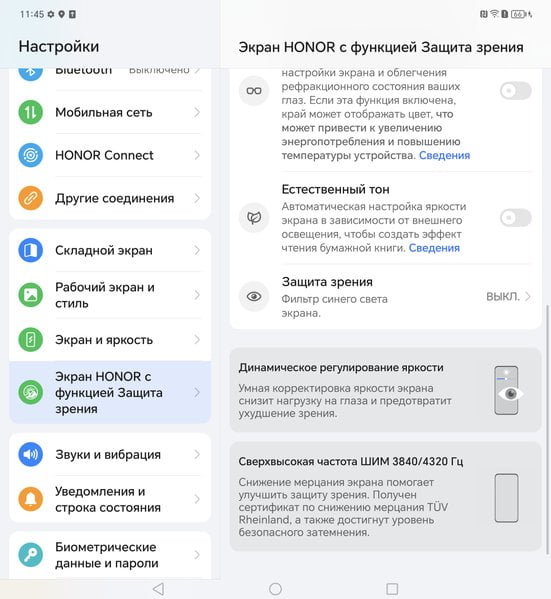Open Защита зрения setting showing ВЫКЛ.

click(385, 296)
